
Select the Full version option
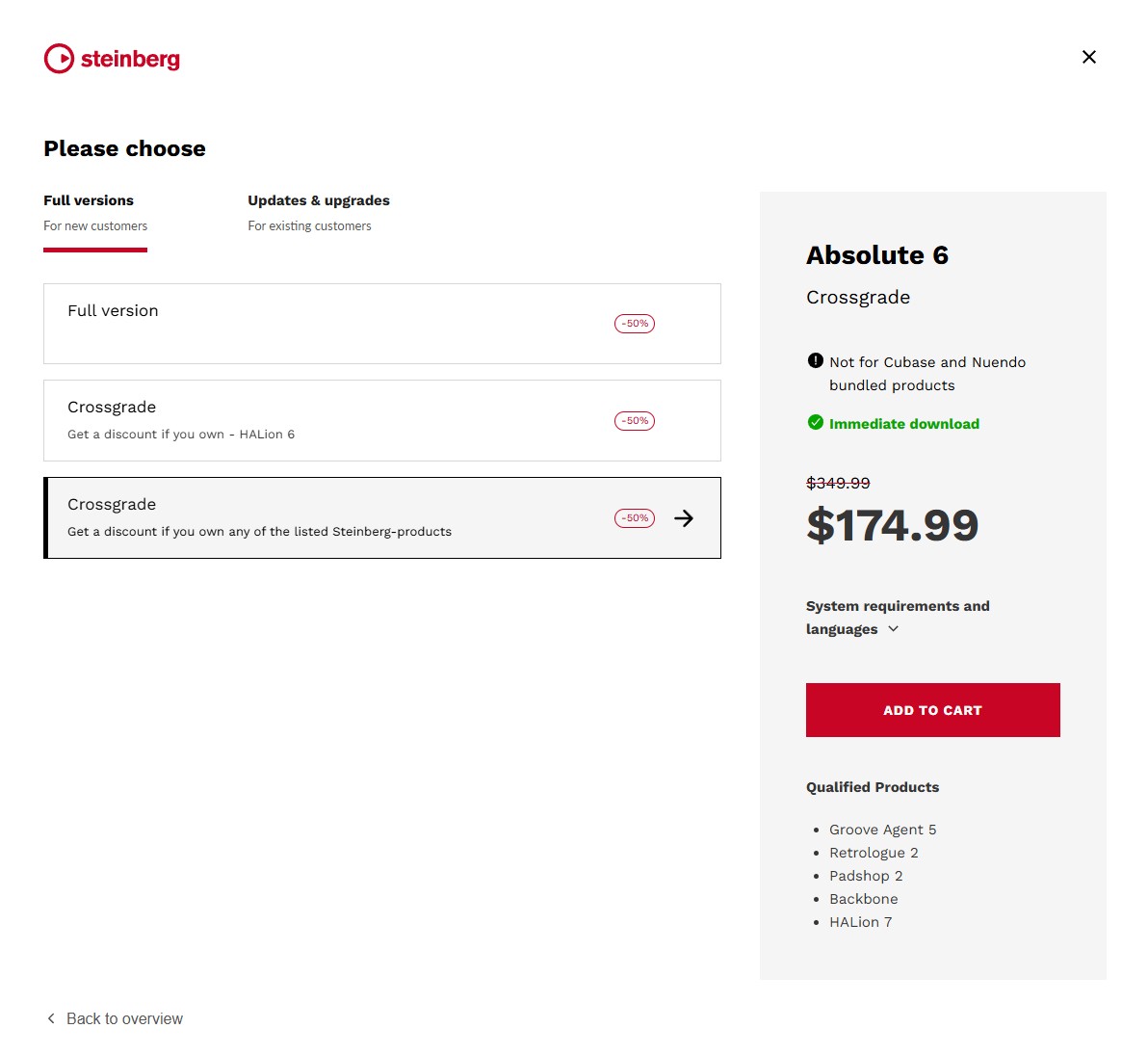[381, 324]
